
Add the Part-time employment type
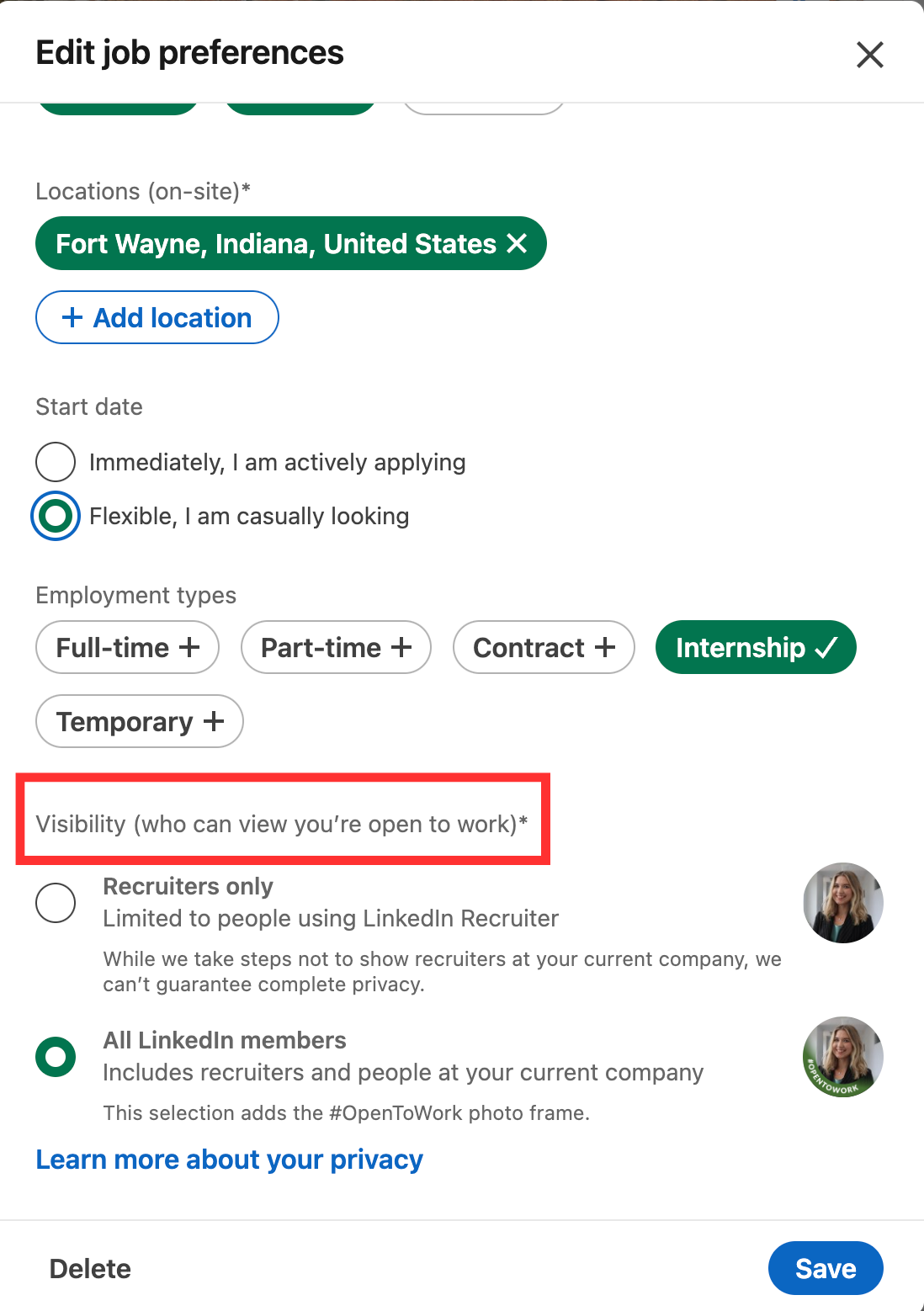(x=336, y=647)
